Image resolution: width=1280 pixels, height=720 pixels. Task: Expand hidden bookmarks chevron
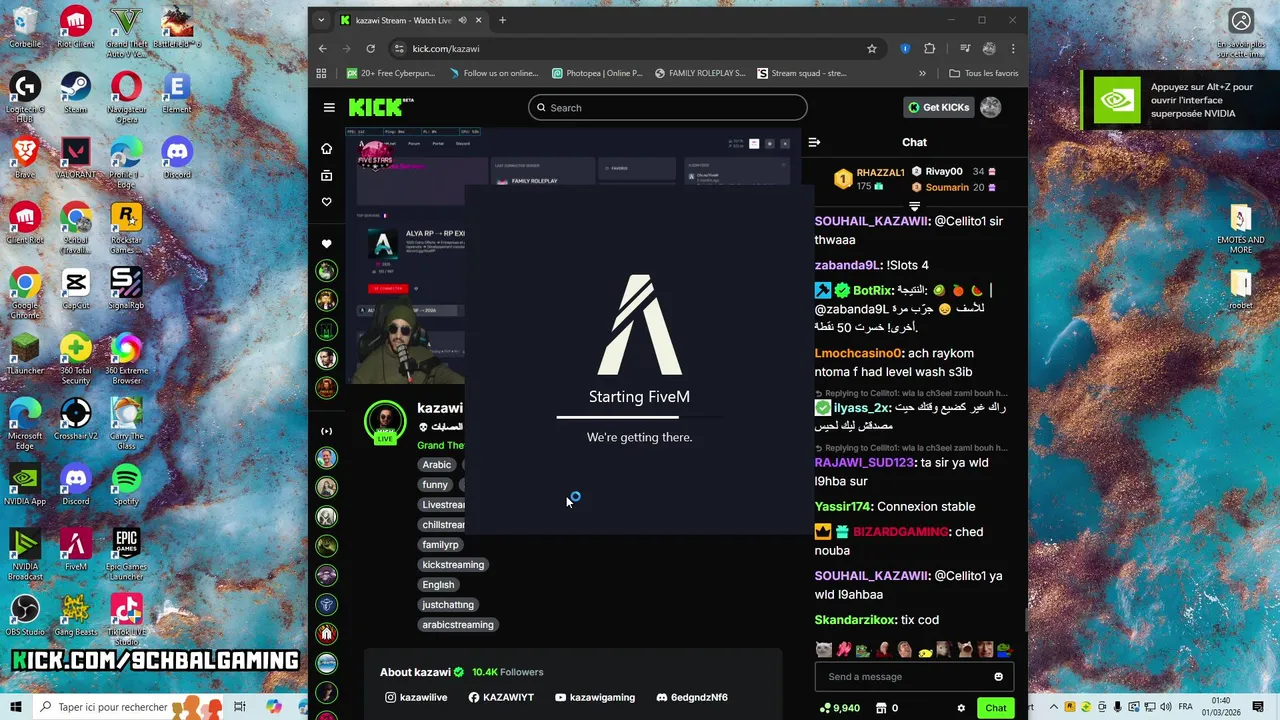click(922, 73)
